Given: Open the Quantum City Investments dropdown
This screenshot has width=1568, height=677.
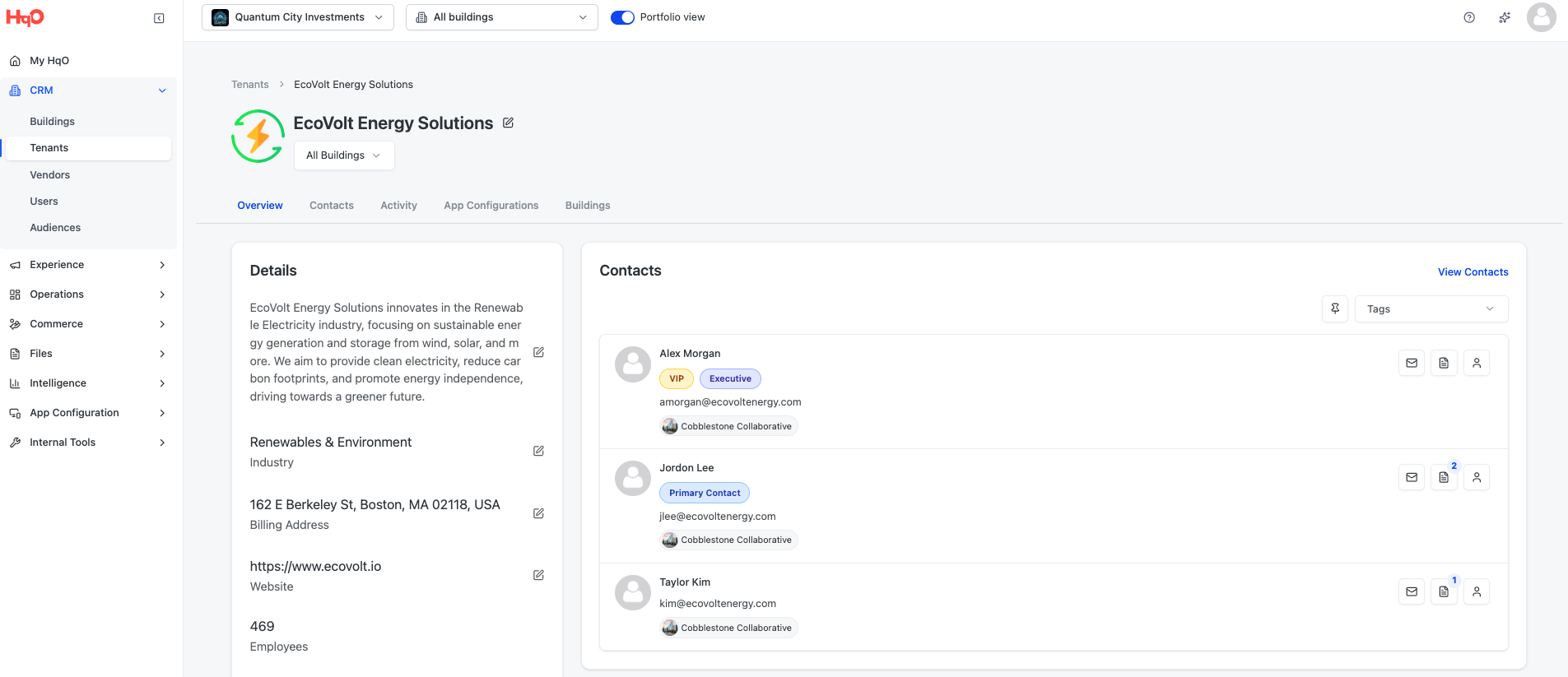Looking at the screenshot, I should [297, 17].
